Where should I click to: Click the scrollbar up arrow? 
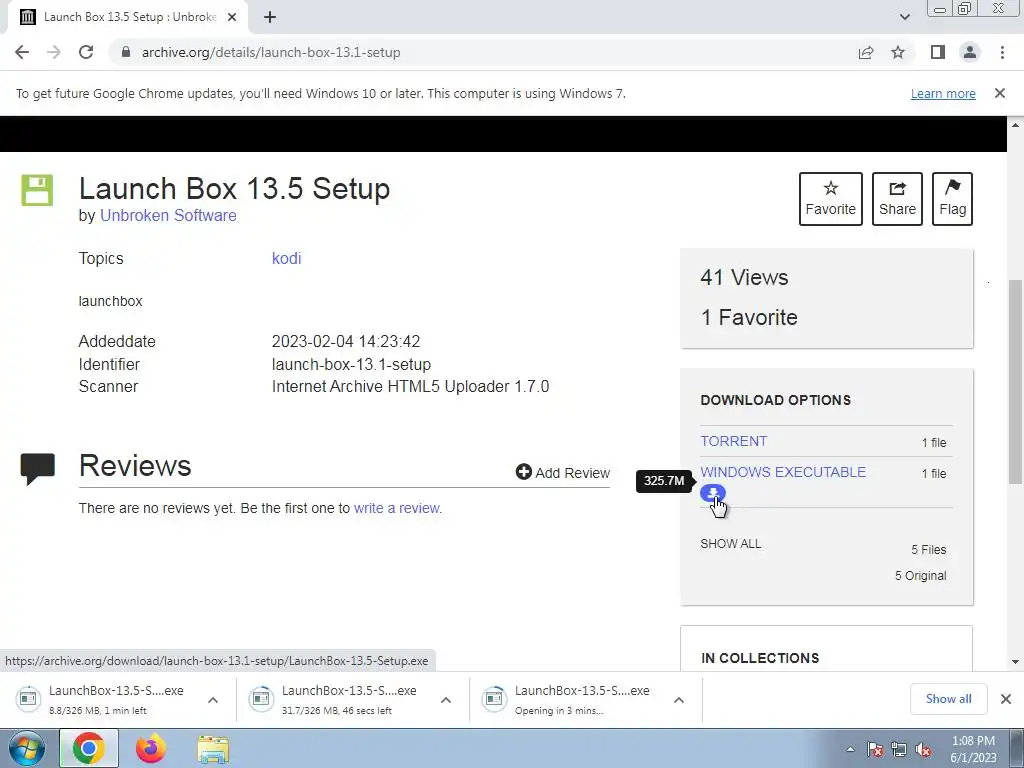[1015, 125]
